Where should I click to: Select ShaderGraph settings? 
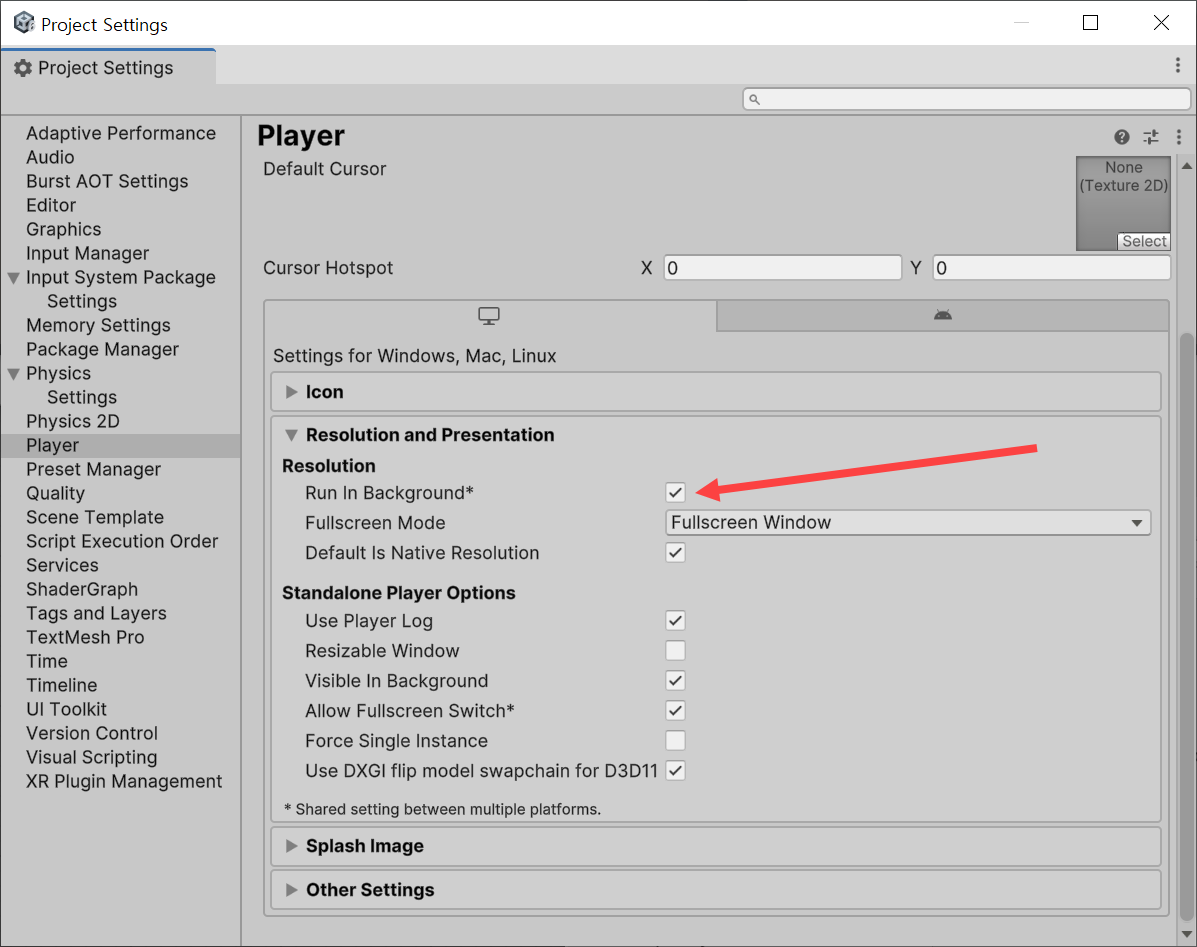pyautogui.click(x=82, y=590)
